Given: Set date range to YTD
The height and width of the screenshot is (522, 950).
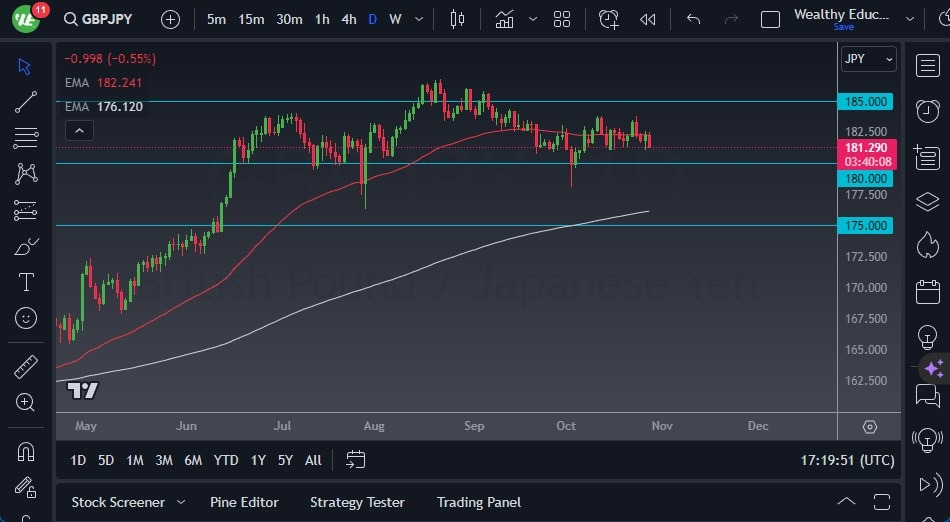Looking at the screenshot, I should (x=225, y=460).
